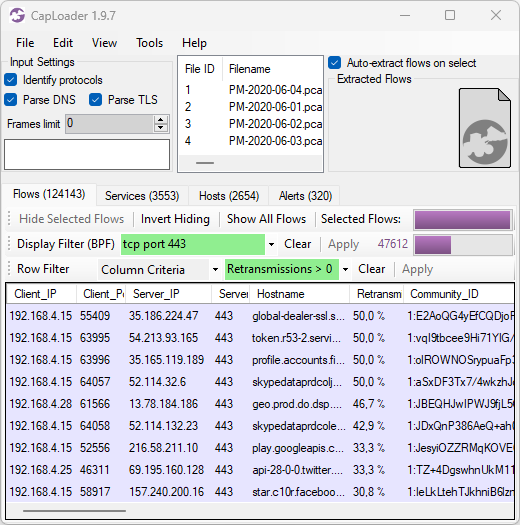520x525 pixels.
Task: Click Invert Hiding button
Action: [175, 219]
